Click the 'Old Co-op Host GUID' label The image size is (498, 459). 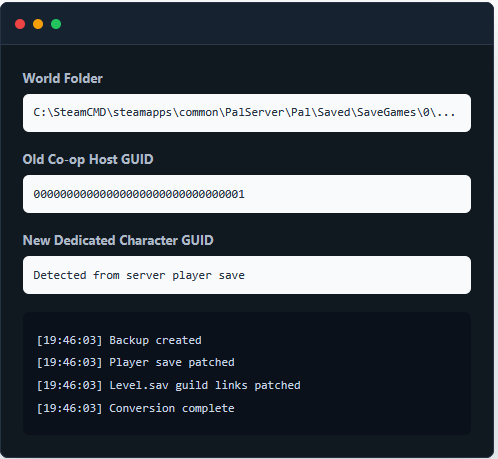pyautogui.click(x=88, y=160)
